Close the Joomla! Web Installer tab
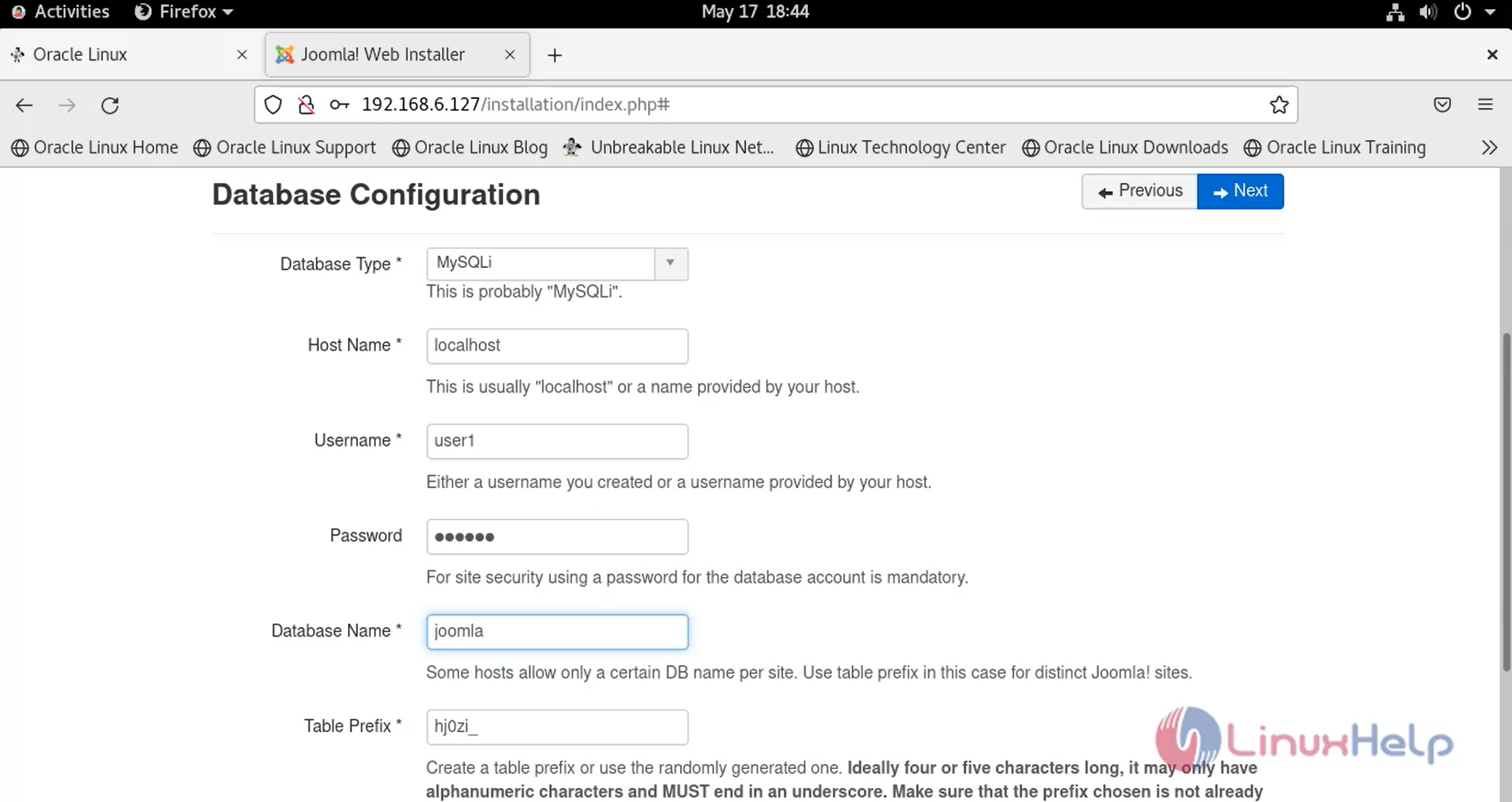The image size is (1512, 802). [x=509, y=54]
